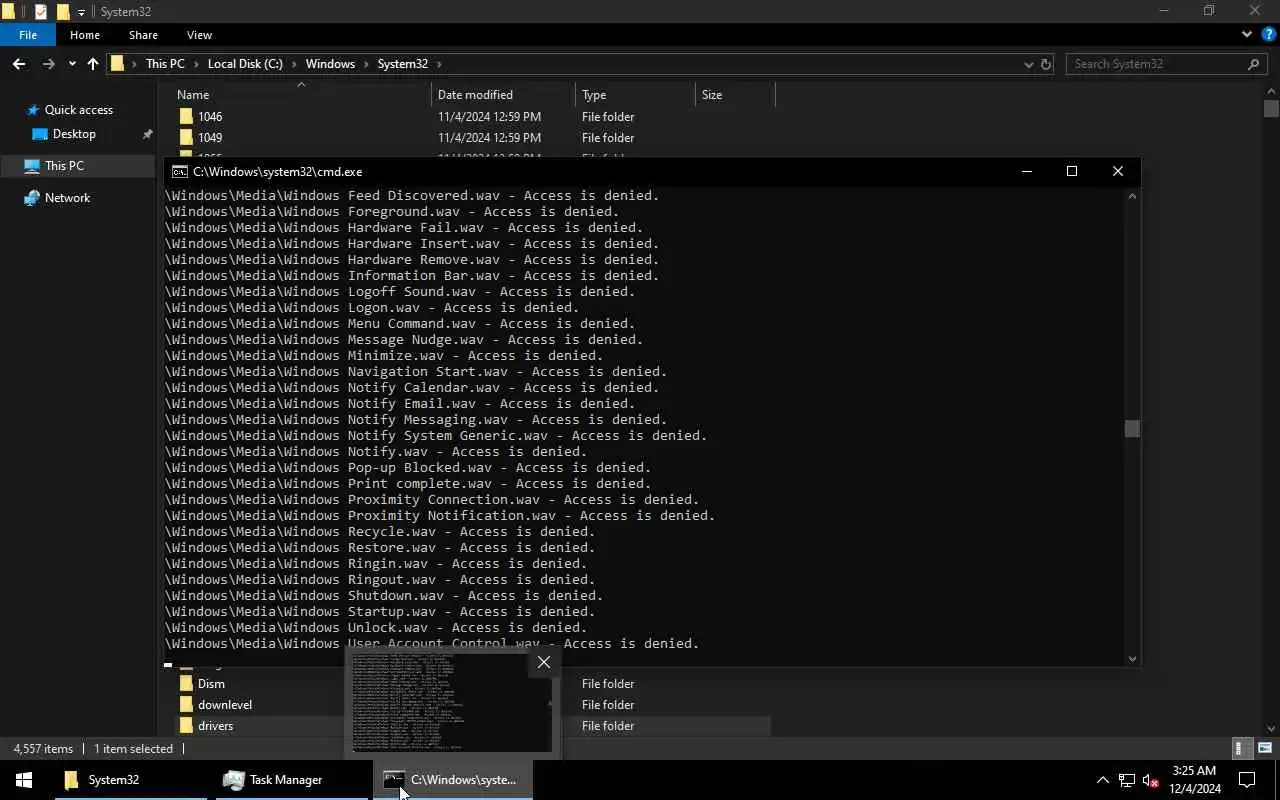Expand the Explorer ribbon chevron
Viewport: 1280px width, 800px height.
coord(1247,34)
